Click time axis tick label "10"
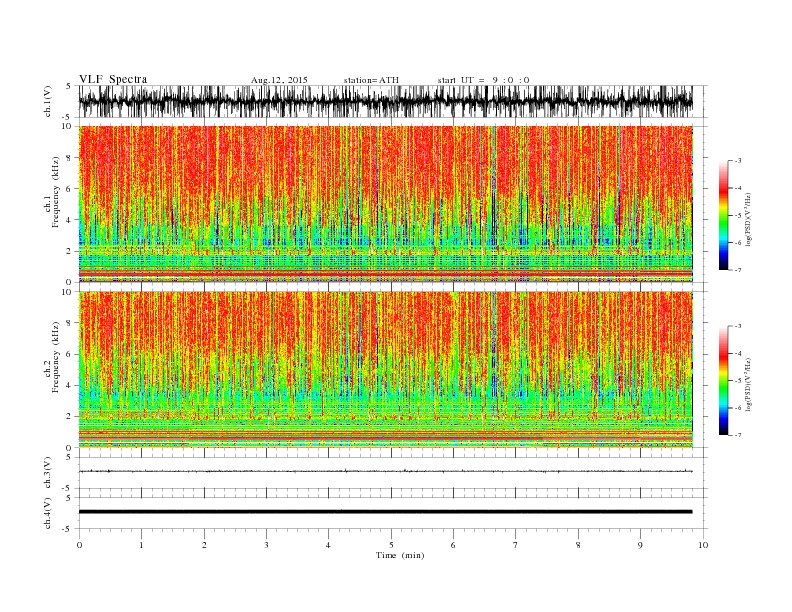Image resolution: width=792 pixels, height=612 pixels. click(703, 545)
